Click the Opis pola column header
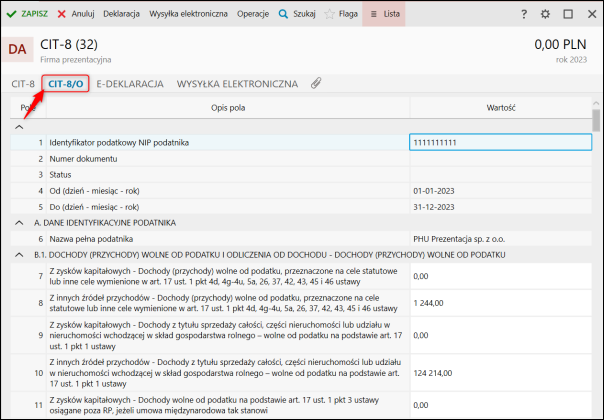The height and width of the screenshot is (420, 604). [x=228, y=108]
